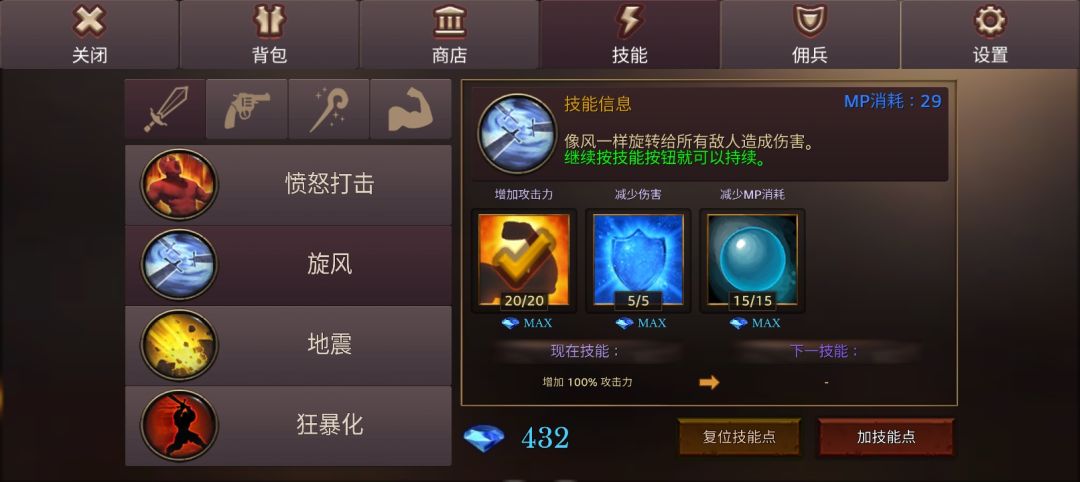Click the whirlwind skill info portrait
Image resolution: width=1080 pixels, height=482 pixels.
tap(517, 133)
